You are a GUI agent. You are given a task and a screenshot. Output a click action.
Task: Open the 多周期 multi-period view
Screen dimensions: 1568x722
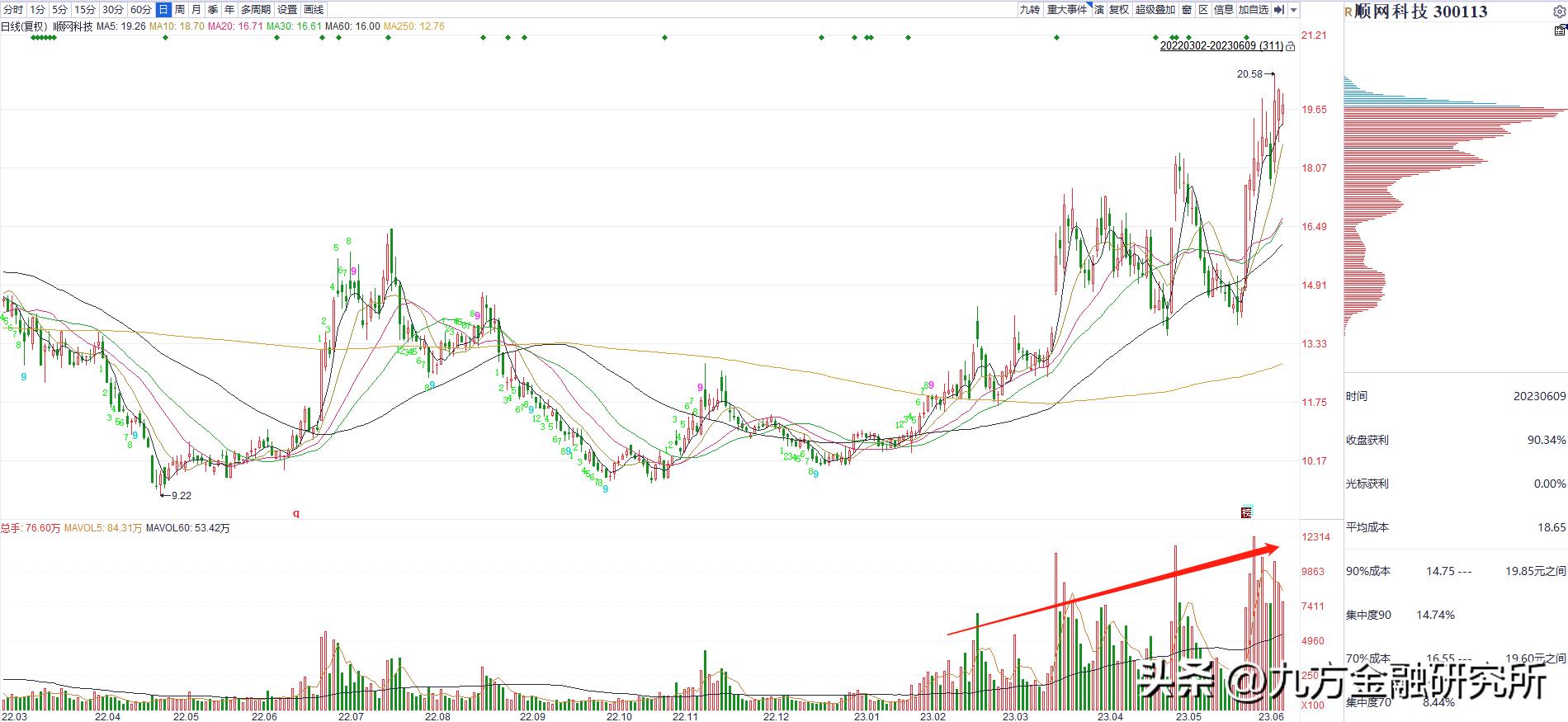point(256,10)
